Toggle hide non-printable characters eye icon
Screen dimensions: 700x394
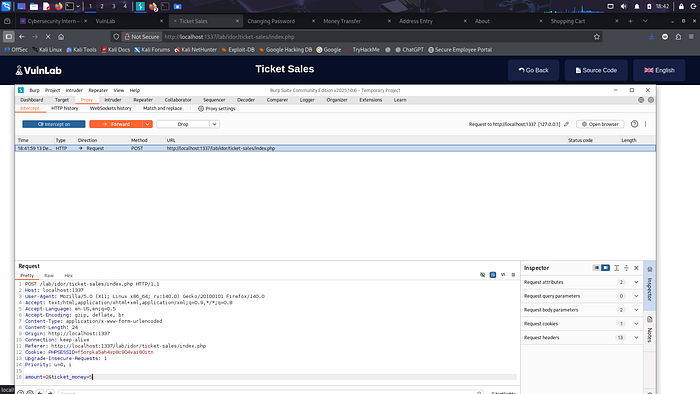[483, 275]
